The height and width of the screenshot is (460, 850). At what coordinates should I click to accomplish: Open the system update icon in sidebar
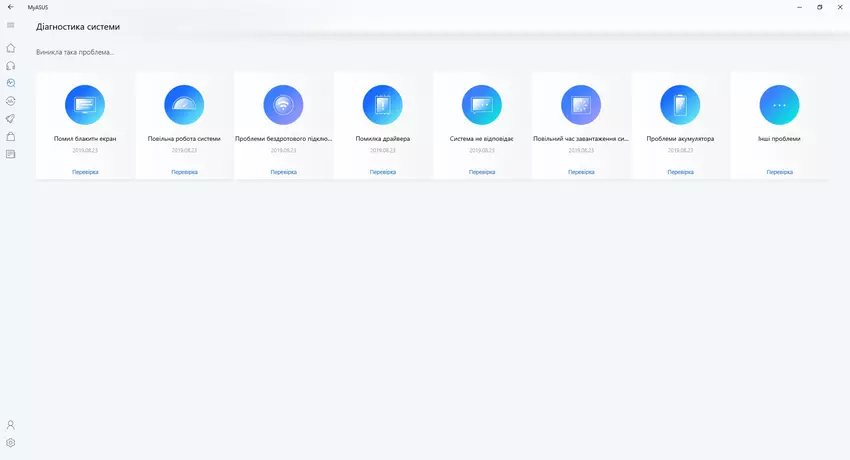(x=11, y=101)
